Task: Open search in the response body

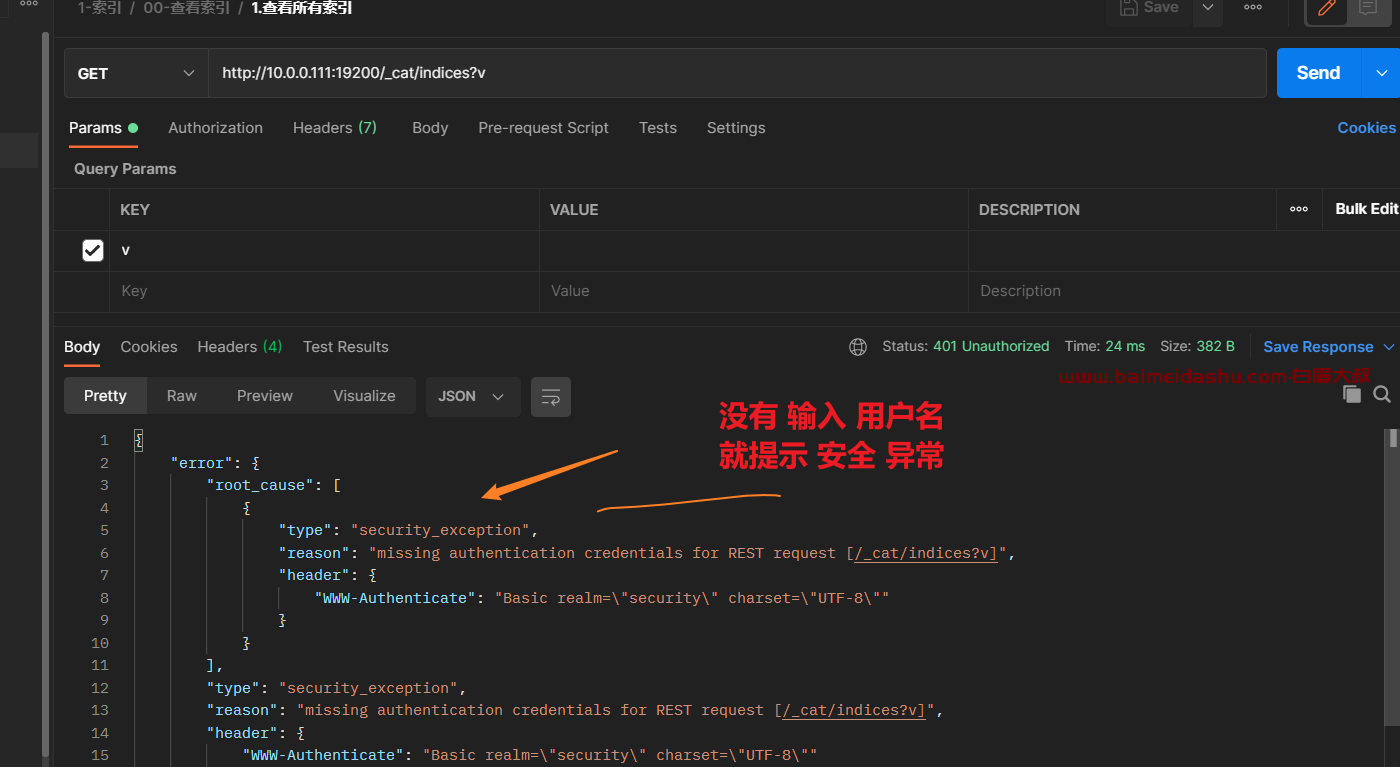Action: 1382,395
